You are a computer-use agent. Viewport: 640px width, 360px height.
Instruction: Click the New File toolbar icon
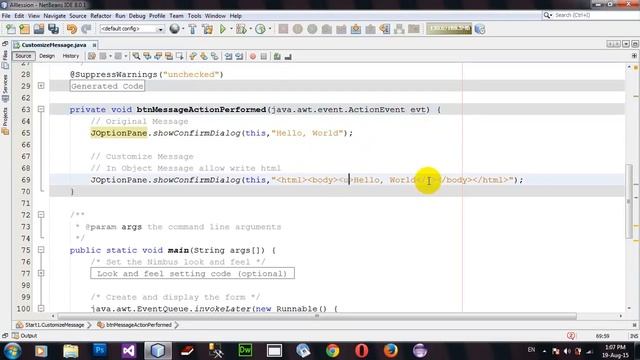pyautogui.click(x=10, y=29)
